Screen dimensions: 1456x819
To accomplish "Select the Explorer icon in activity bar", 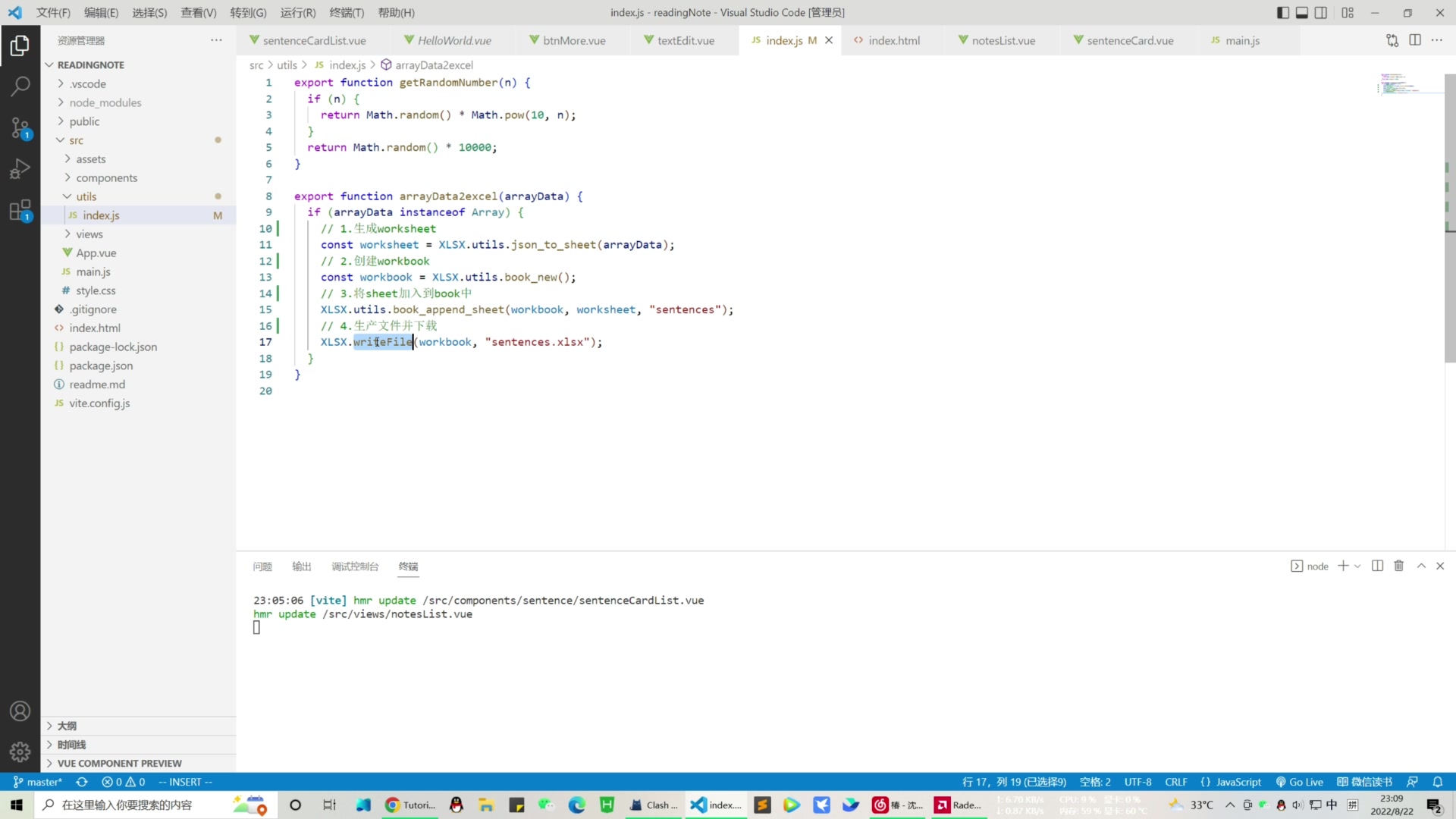I will coord(20,46).
